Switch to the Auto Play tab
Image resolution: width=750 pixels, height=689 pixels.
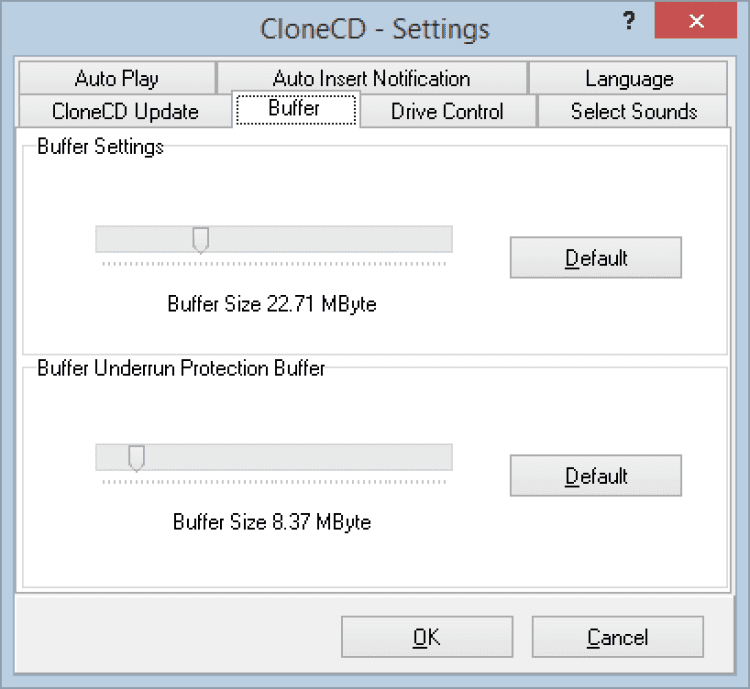coord(116,78)
